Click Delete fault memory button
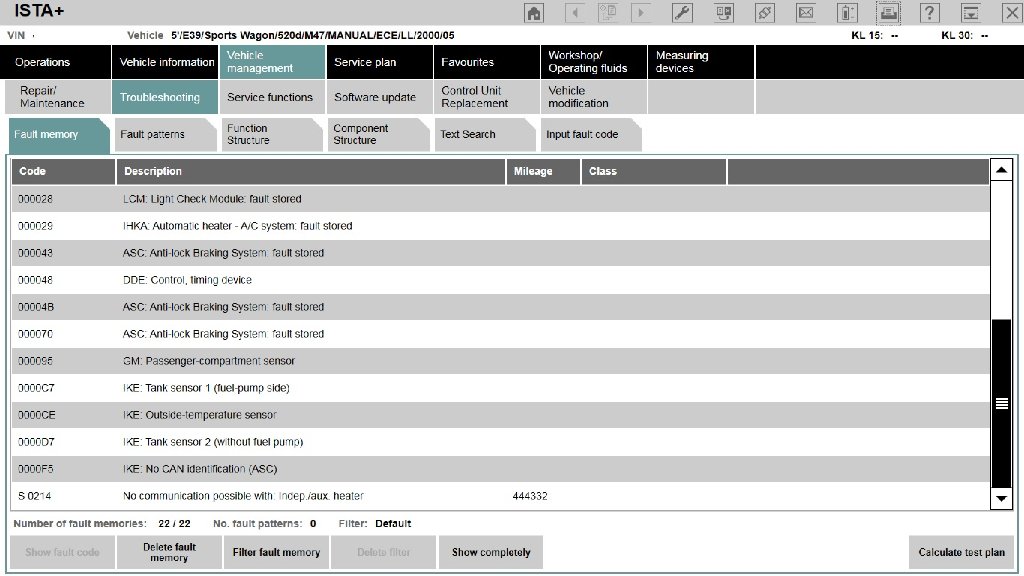This screenshot has width=1024, height=576. click(x=169, y=552)
